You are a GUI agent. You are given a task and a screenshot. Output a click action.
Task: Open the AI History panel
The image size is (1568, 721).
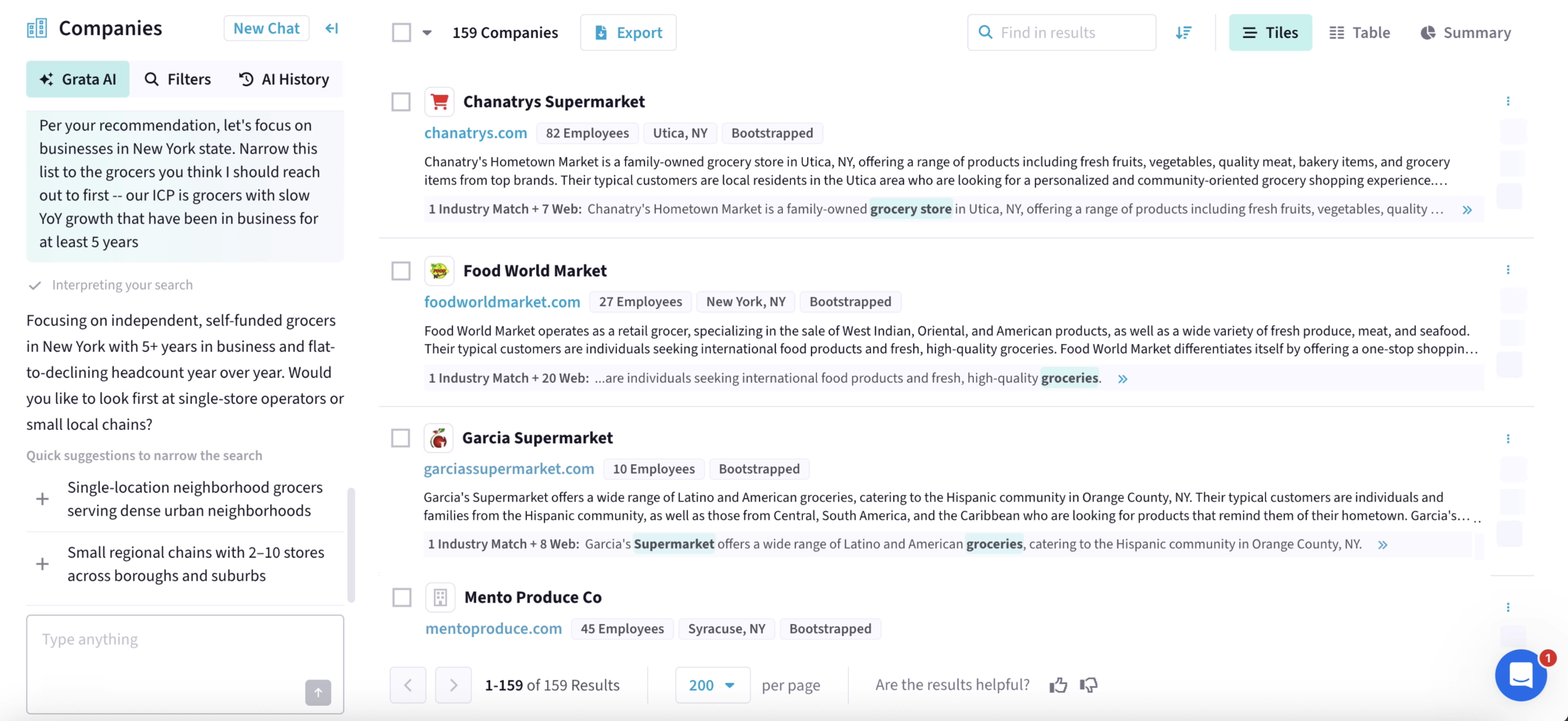[x=284, y=78]
